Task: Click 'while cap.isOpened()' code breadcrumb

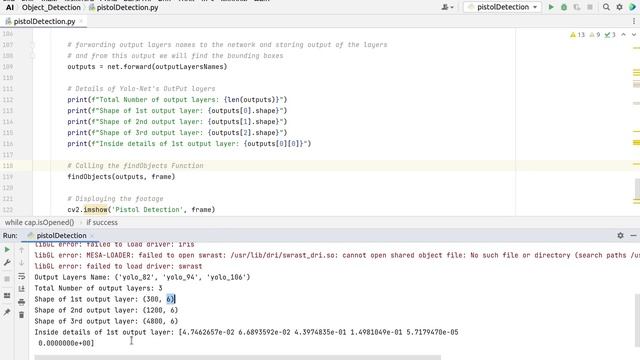Action: click(39, 222)
